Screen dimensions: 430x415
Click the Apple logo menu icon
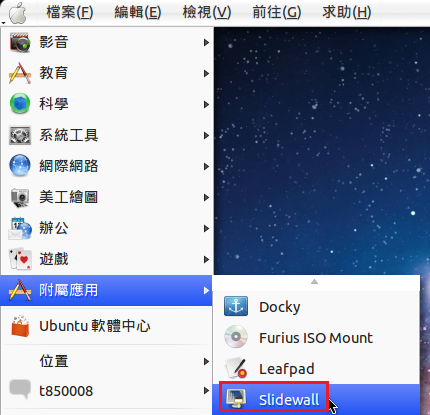(18, 13)
